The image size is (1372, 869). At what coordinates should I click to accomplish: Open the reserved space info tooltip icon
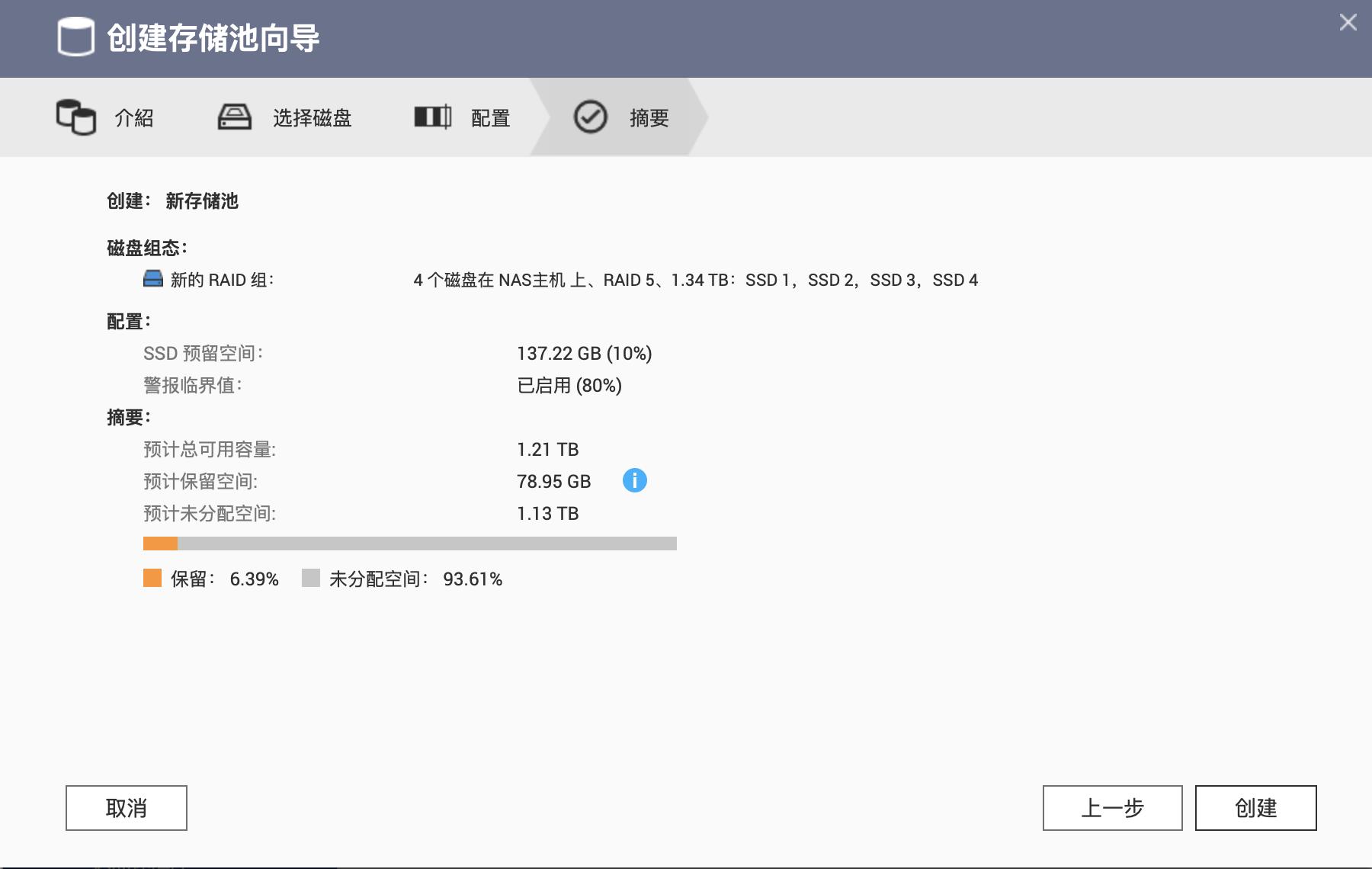635,480
